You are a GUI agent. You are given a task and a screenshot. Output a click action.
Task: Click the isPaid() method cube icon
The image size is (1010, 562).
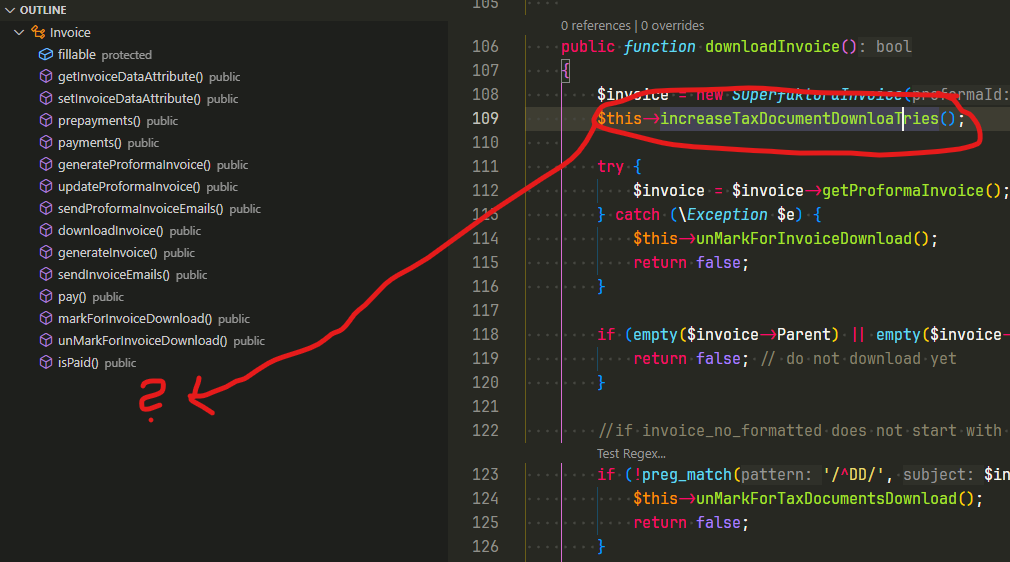tap(46, 363)
